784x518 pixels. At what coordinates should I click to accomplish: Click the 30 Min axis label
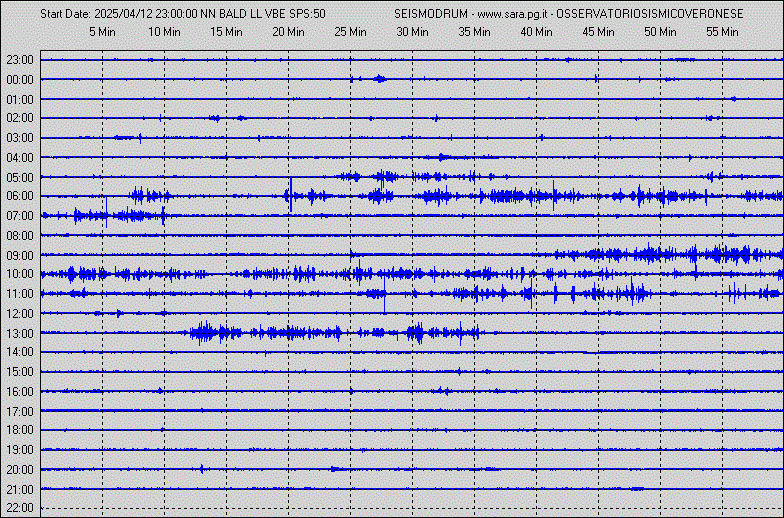pos(412,32)
